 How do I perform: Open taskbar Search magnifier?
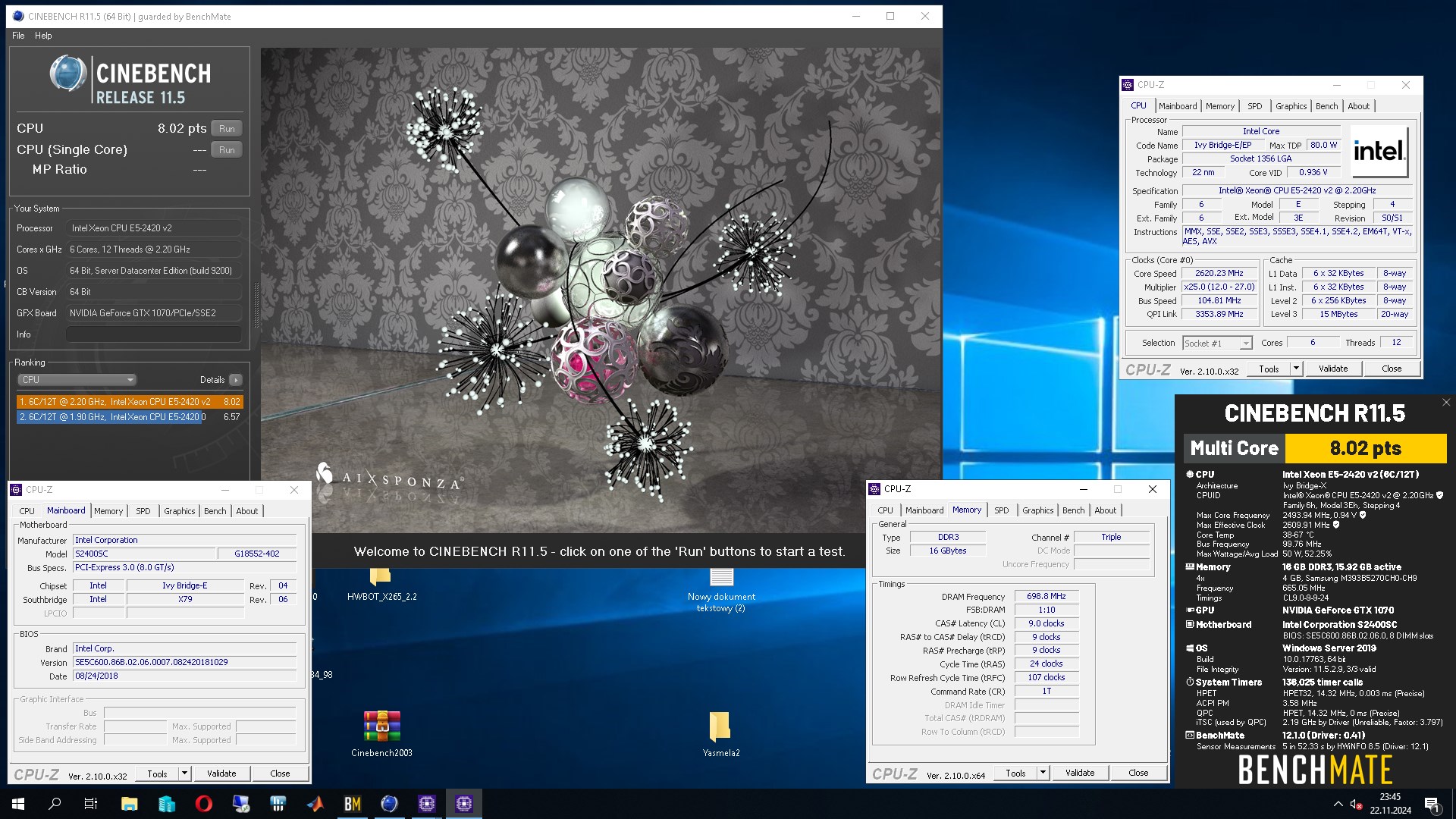coord(55,804)
